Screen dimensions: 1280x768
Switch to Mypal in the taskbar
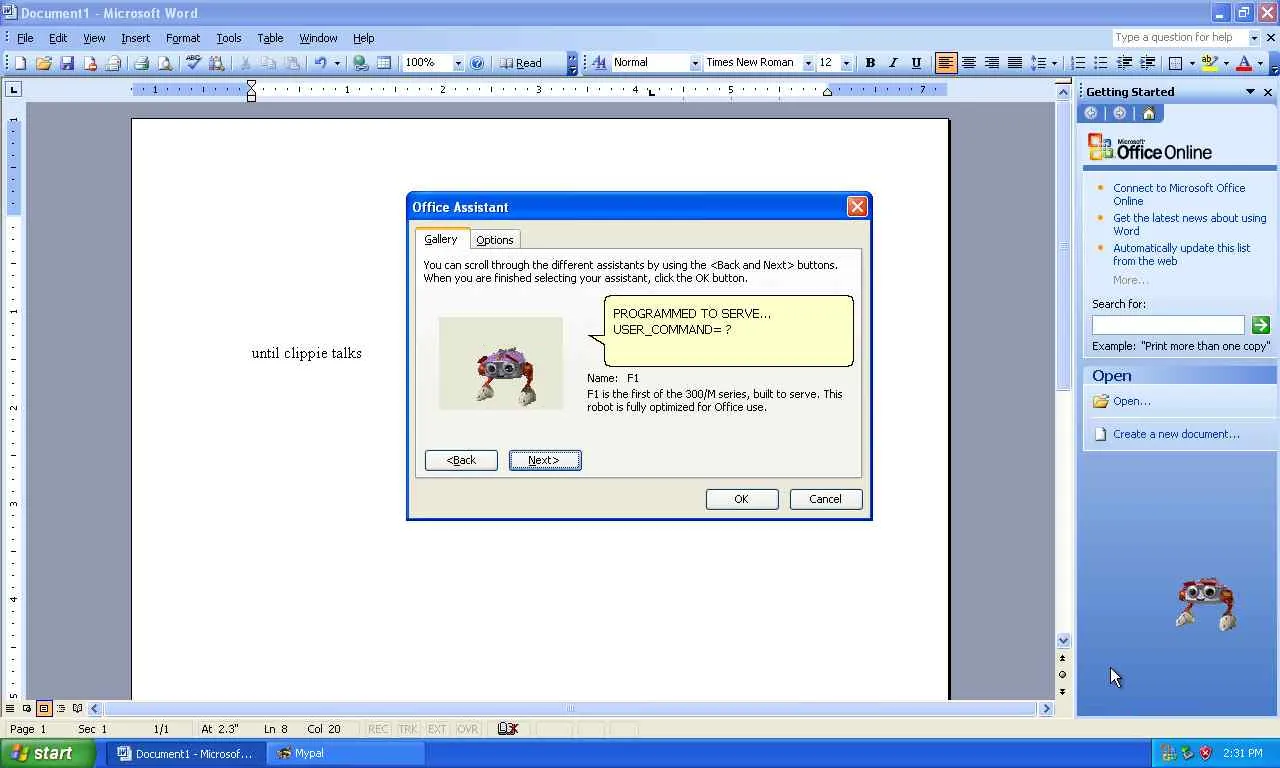(x=346, y=754)
